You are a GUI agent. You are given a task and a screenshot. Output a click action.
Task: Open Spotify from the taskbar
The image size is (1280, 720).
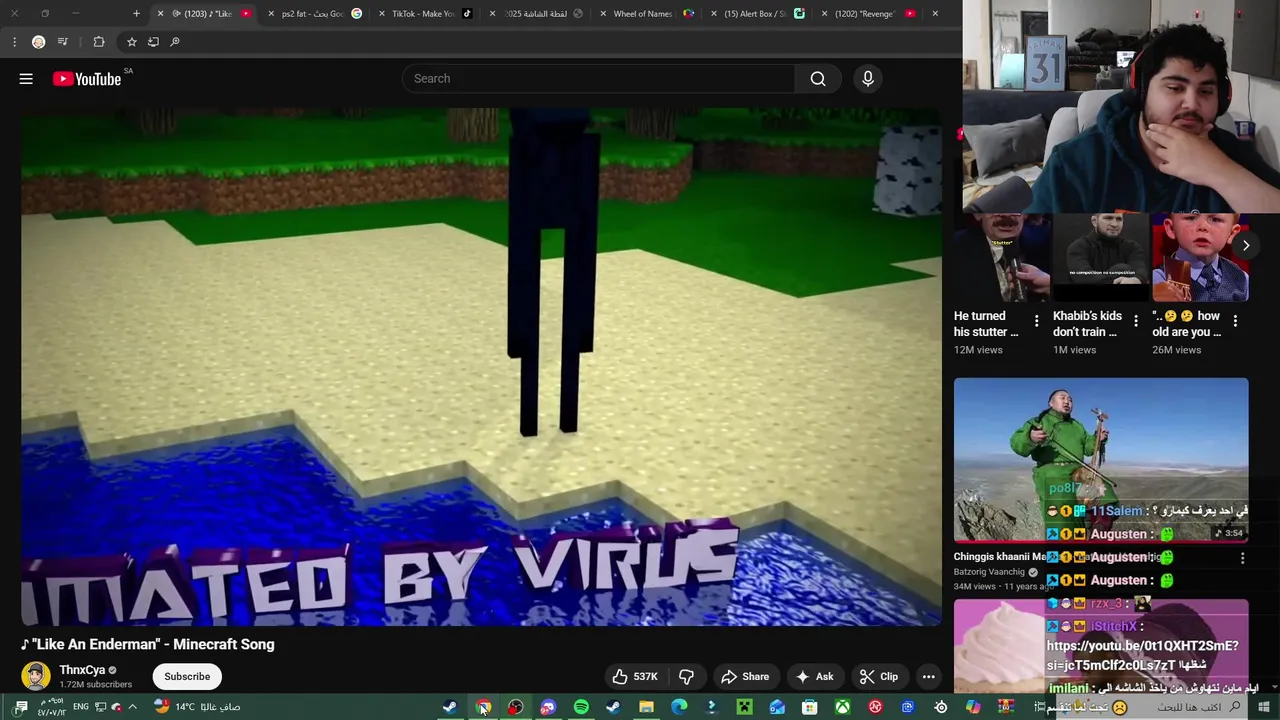click(581, 707)
